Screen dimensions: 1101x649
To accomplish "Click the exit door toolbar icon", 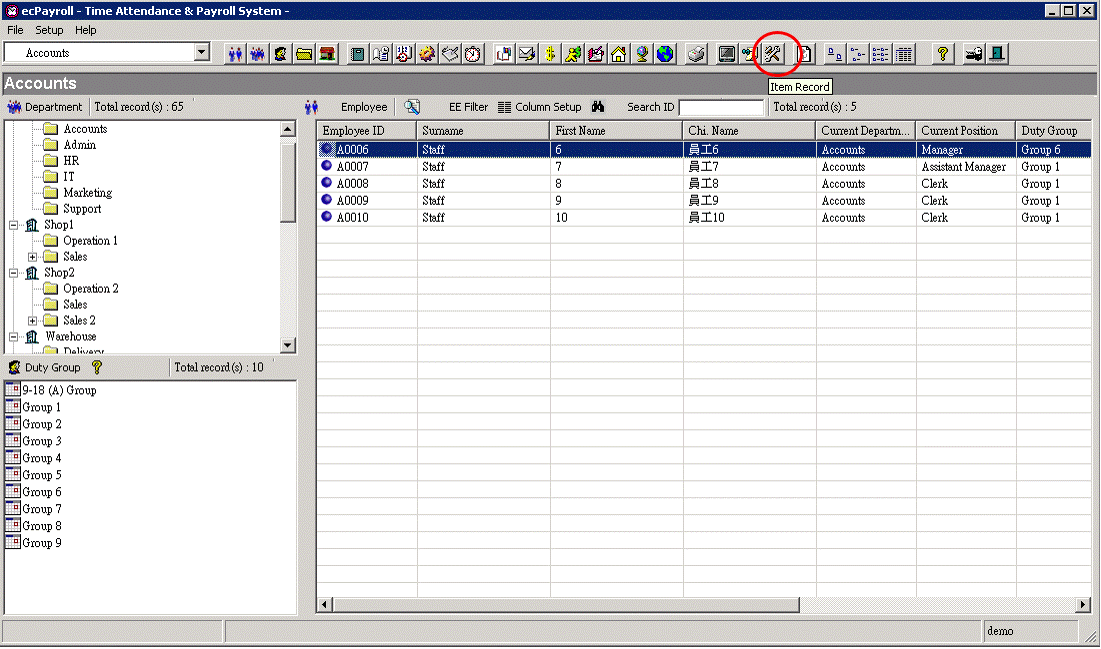I will coord(997,53).
